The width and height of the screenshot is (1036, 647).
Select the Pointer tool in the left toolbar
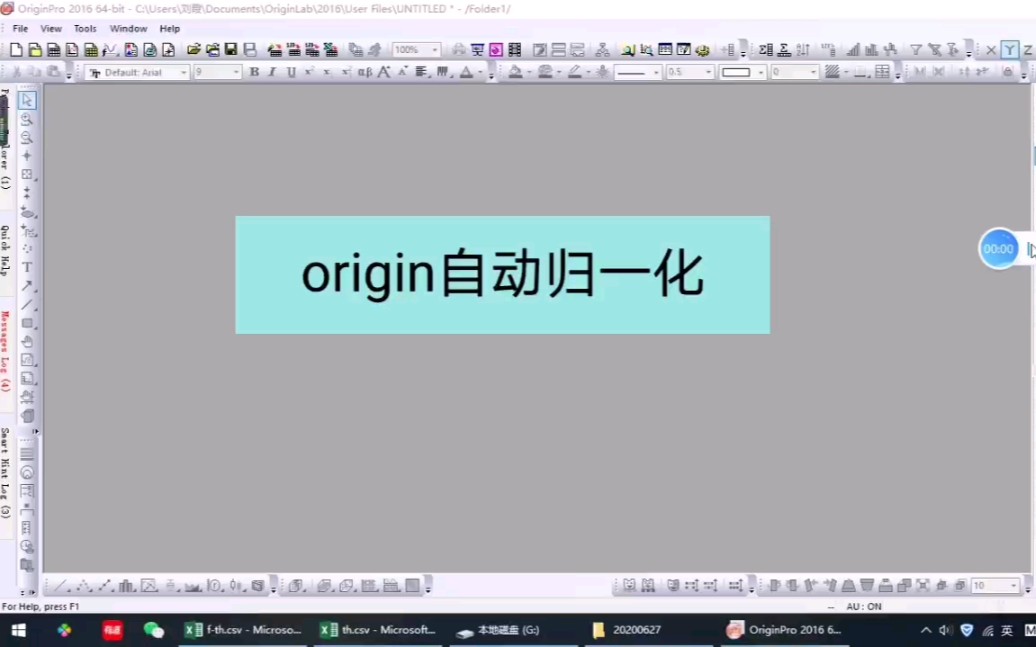click(27, 100)
